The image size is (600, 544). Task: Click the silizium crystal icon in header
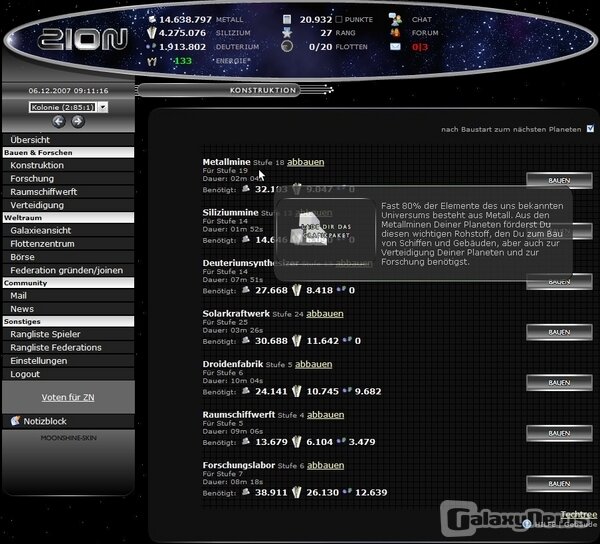click(x=152, y=33)
